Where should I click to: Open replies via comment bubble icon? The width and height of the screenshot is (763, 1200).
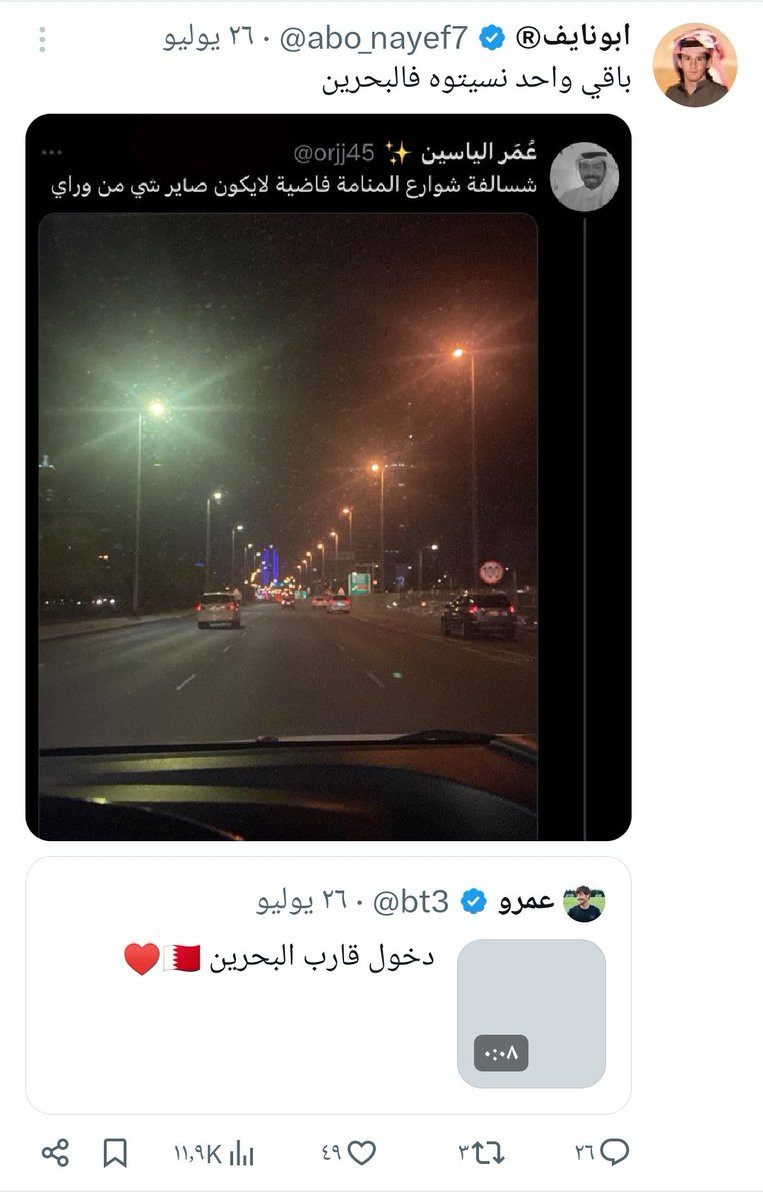tap(602, 1153)
